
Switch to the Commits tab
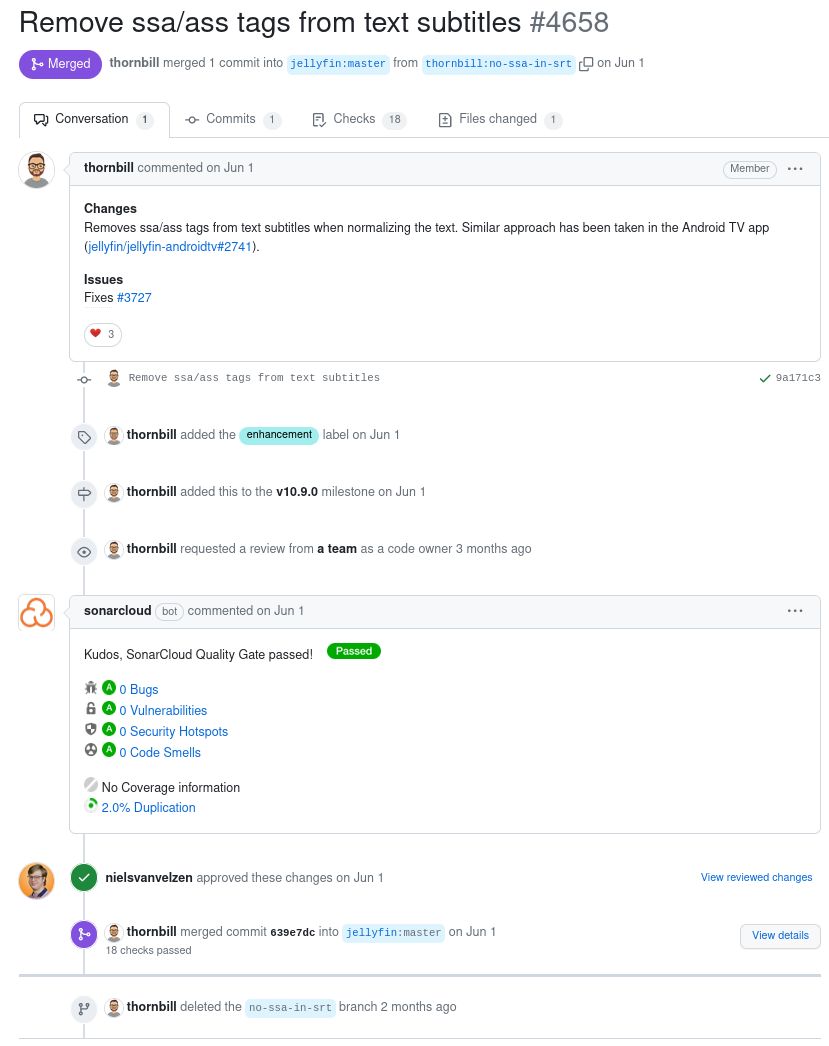point(232,119)
